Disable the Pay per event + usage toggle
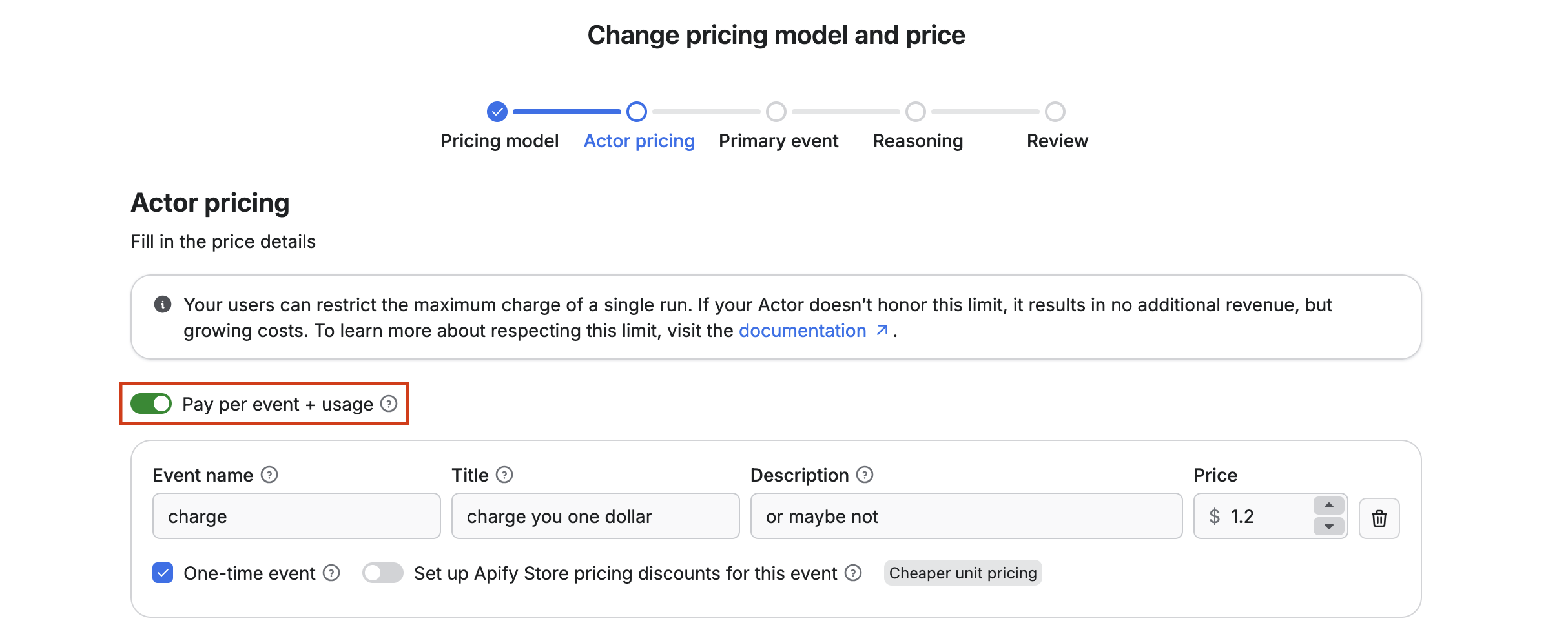Image resolution: width=1568 pixels, height=634 pixels. pyautogui.click(x=151, y=404)
